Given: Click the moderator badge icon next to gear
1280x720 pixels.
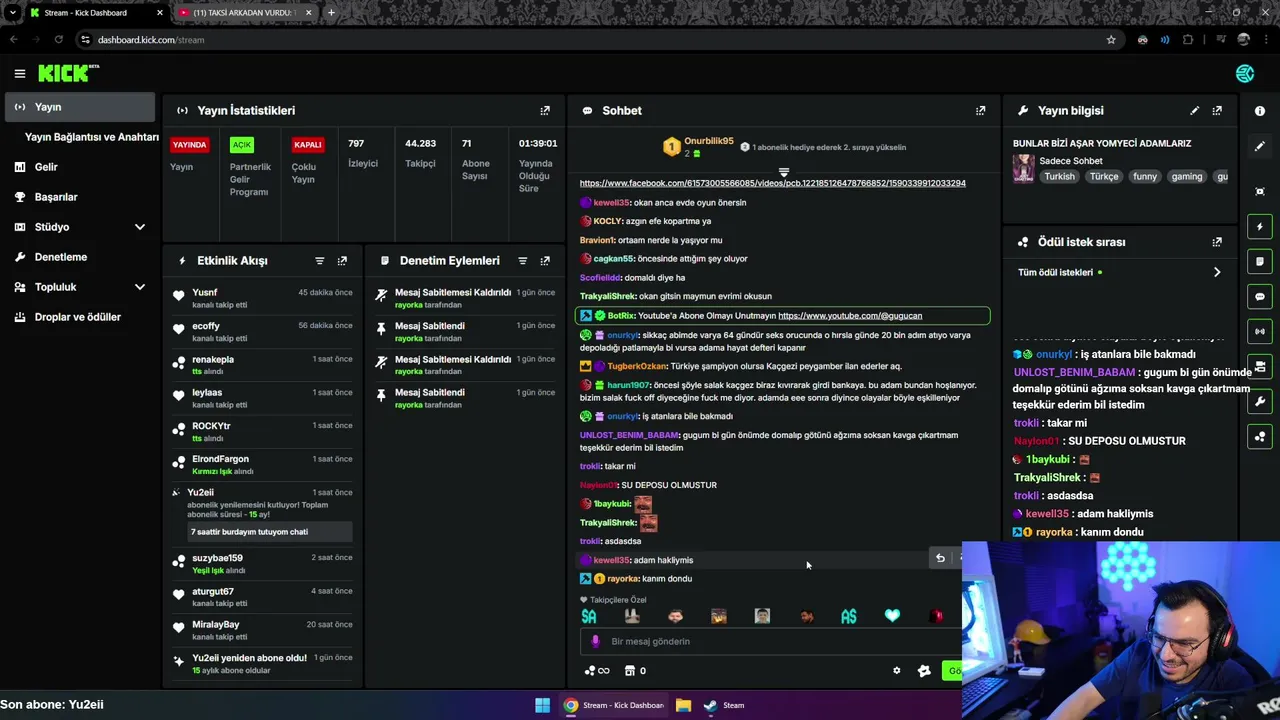Looking at the screenshot, I should pyautogui.click(x=924, y=671).
